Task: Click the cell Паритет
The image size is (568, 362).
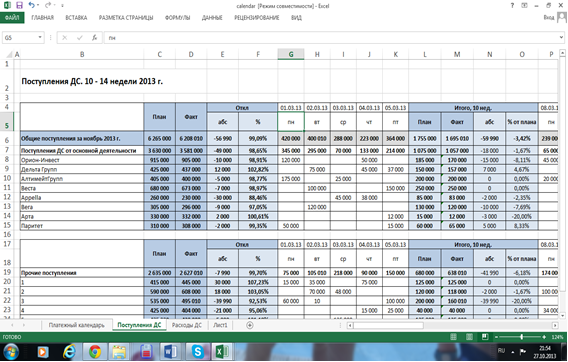Action: (x=82, y=226)
